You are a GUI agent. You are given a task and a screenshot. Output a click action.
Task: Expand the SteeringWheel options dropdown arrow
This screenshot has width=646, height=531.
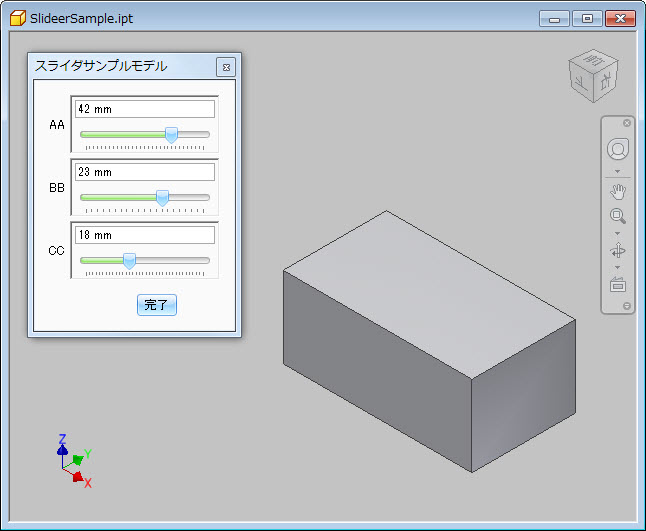coord(618,171)
